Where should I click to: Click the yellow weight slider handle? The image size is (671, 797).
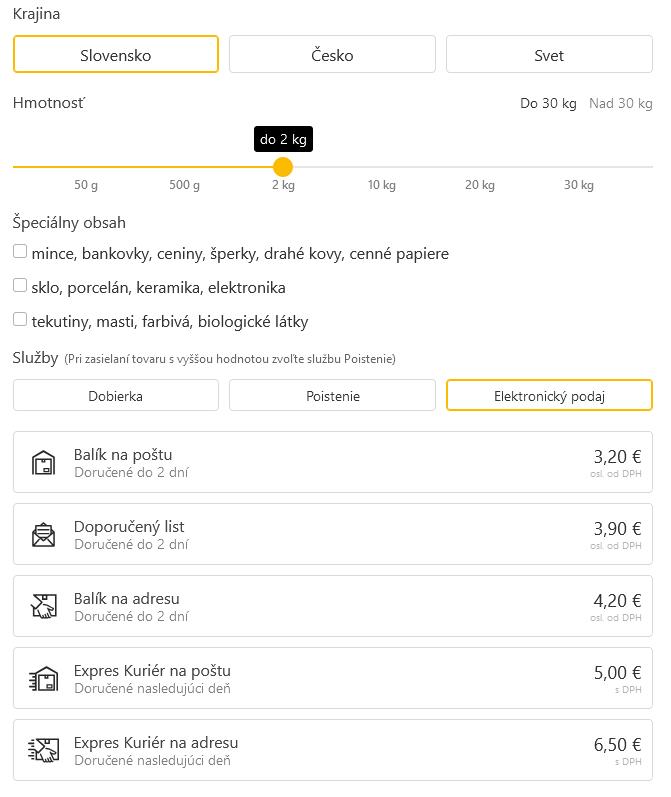(283, 167)
